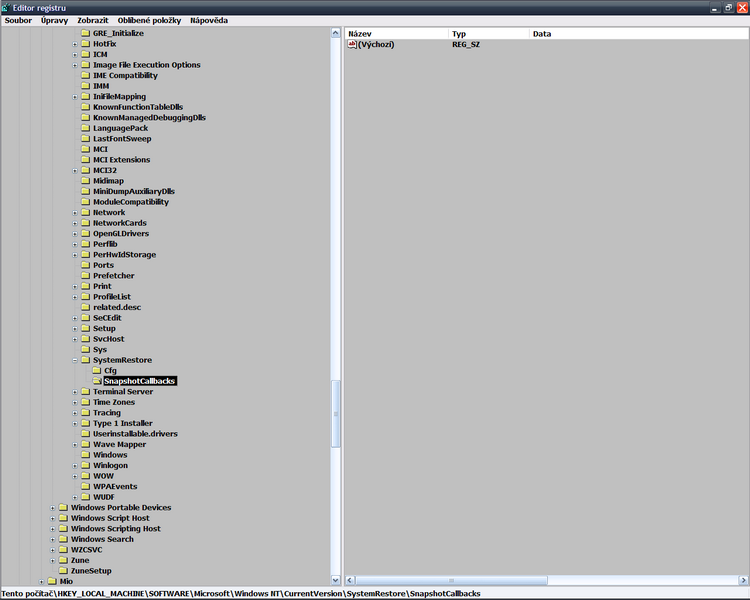Click values pane scroll right arrow
Screen dimensions: 750x600
pyautogui.click(x=743, y=580)
